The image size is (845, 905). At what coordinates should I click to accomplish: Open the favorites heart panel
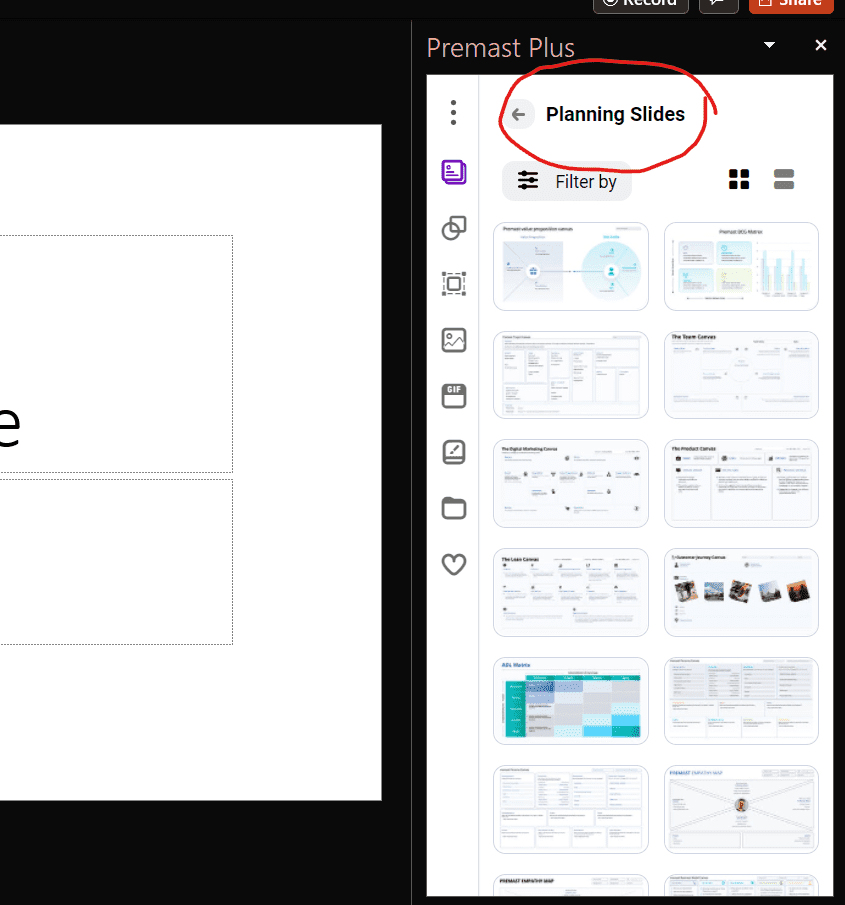[x=453, y=564]
